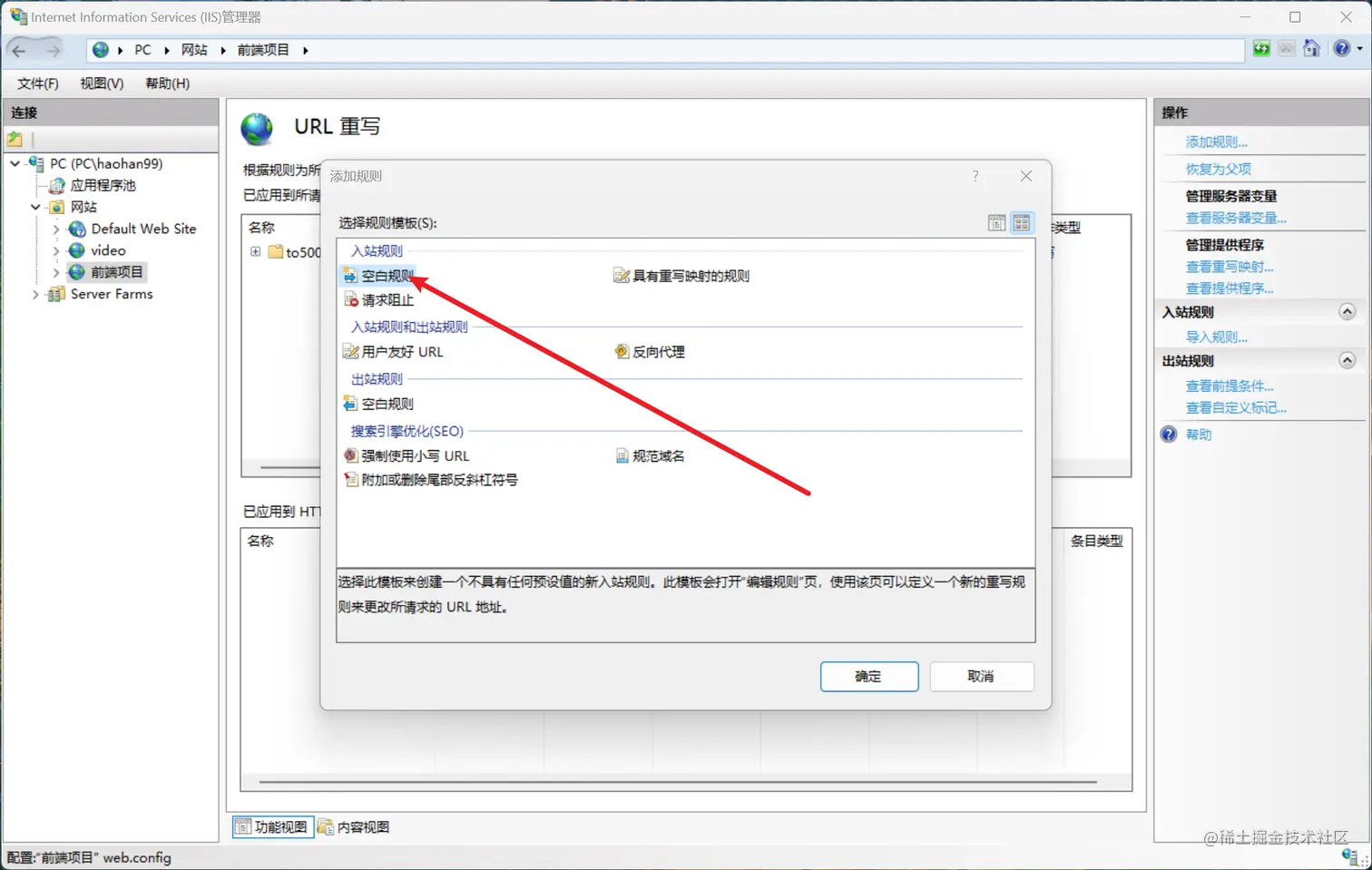The image size is (1372, 870).
Task: Collapse the PC (PC\haohan99) node
Action: tap(15, 163)
